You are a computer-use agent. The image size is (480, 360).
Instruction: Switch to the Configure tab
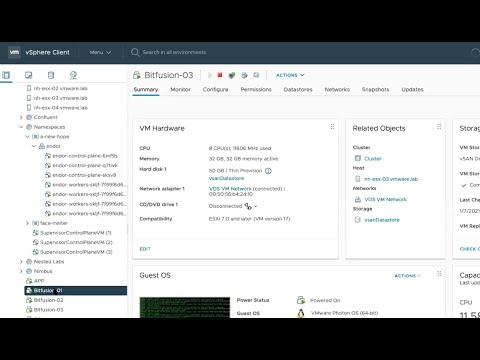coord(215,90)
